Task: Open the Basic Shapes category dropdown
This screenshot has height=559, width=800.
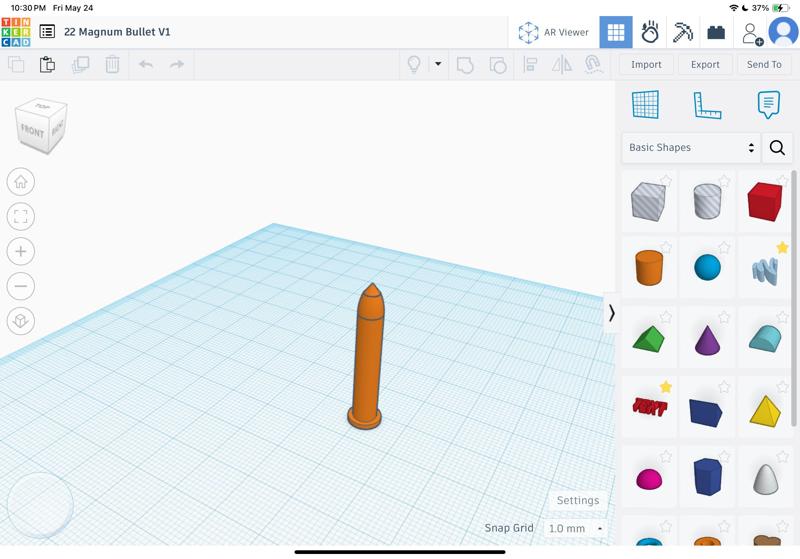Action: (x=691, y=147)
